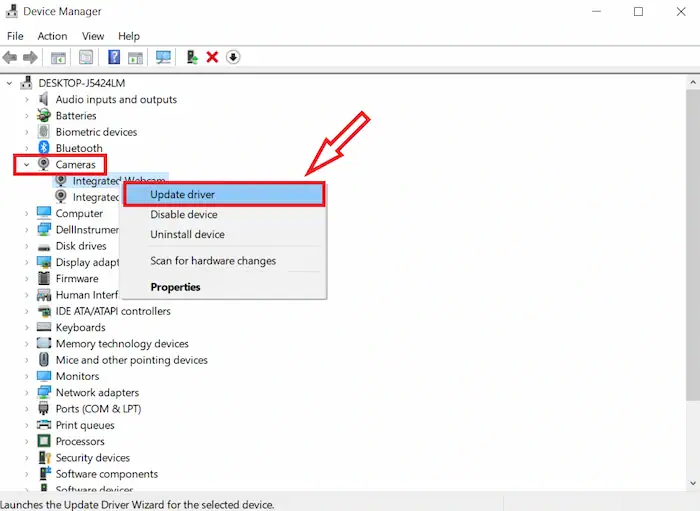This screenshot has width=700, height=511.
Task: Choose Disable device in the context menu
Action: [x=184, y=214]
